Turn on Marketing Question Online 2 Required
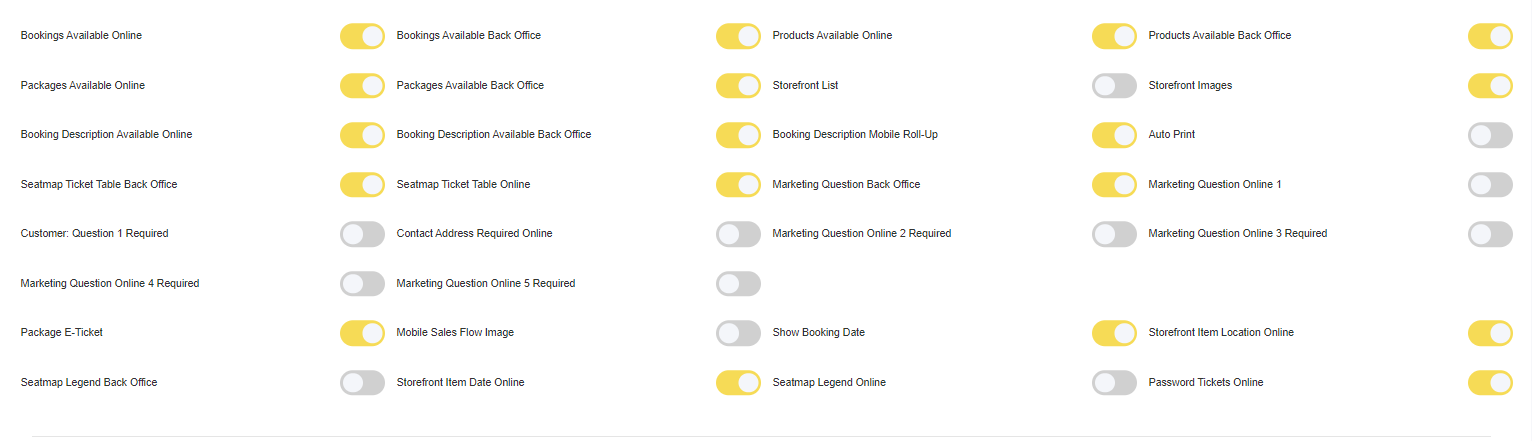The height and width of the screenshot is (441, 1534). (x=1114, y=234)
